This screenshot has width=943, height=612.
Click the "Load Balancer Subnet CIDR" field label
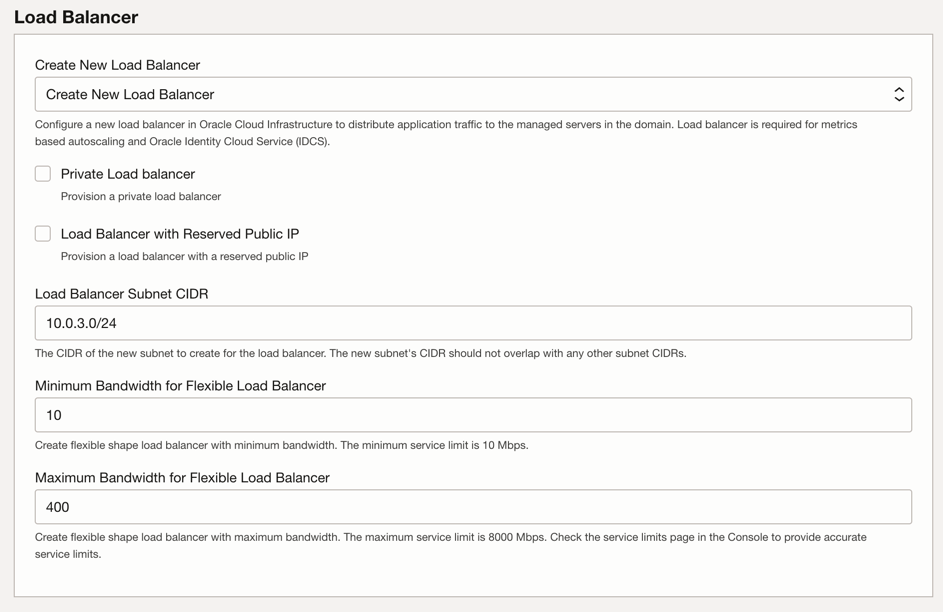click(121, 294)
